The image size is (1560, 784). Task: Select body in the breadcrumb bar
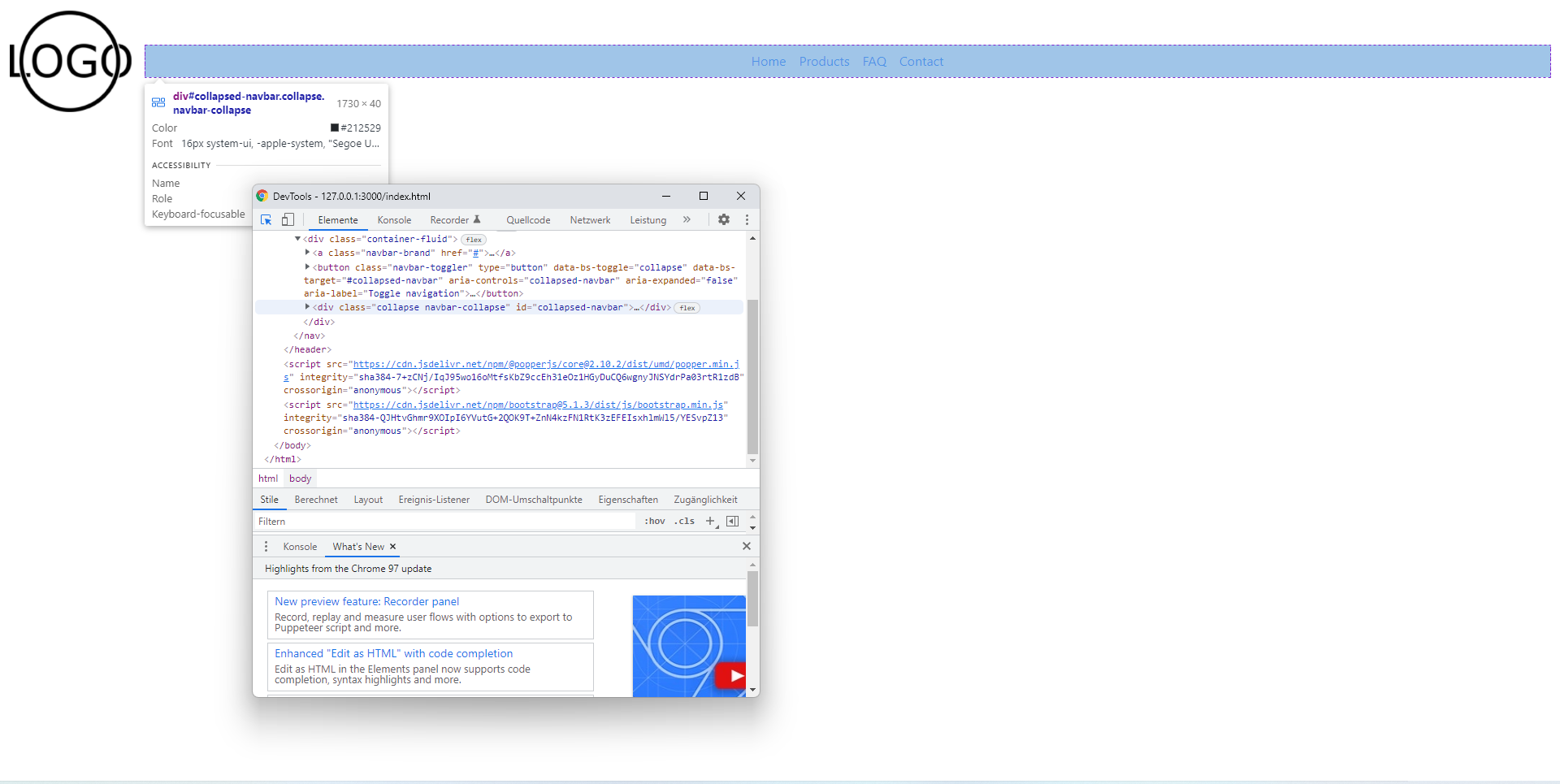(x=300, y=479)
